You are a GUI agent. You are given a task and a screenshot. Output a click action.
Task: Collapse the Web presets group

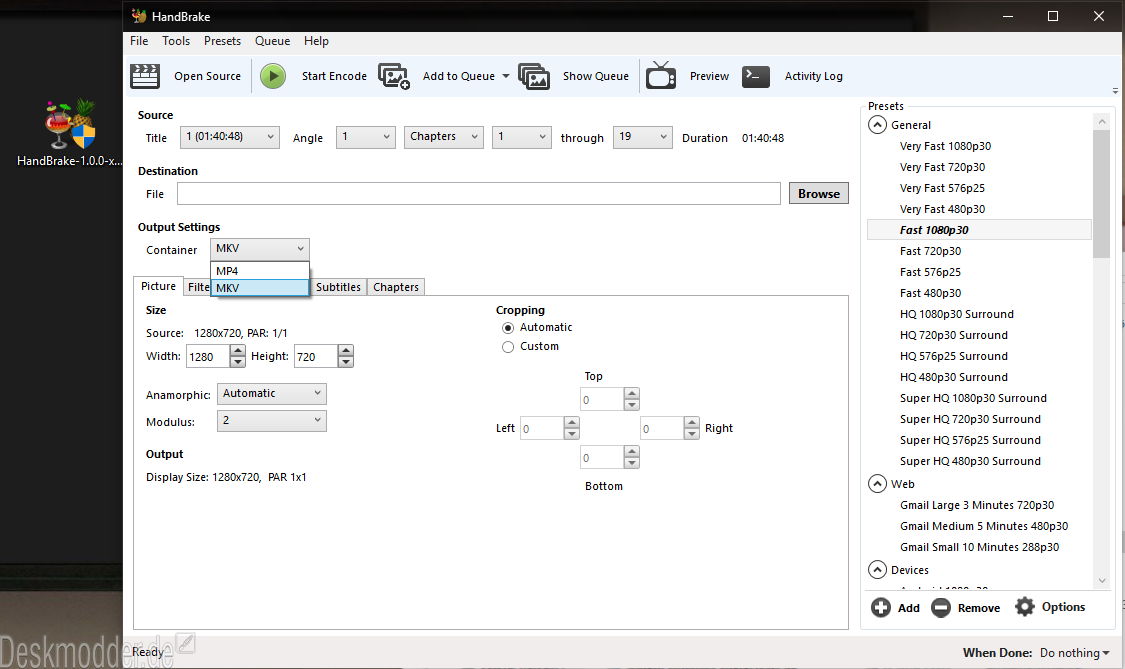pos(877,484)
